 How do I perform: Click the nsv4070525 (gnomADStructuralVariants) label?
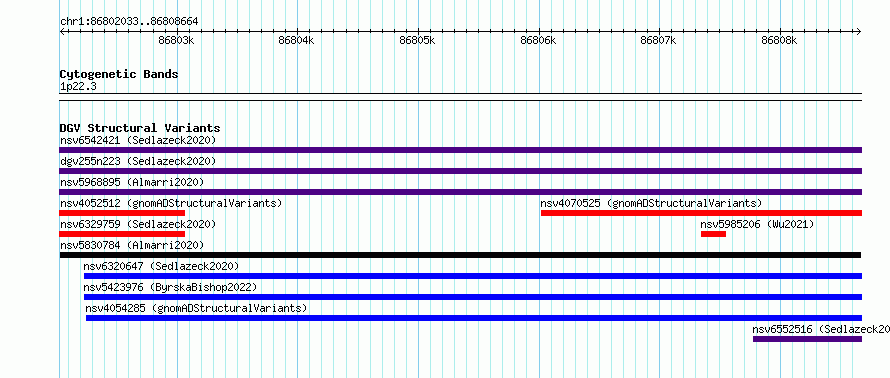pyautogui.click(x=651, y=203)
